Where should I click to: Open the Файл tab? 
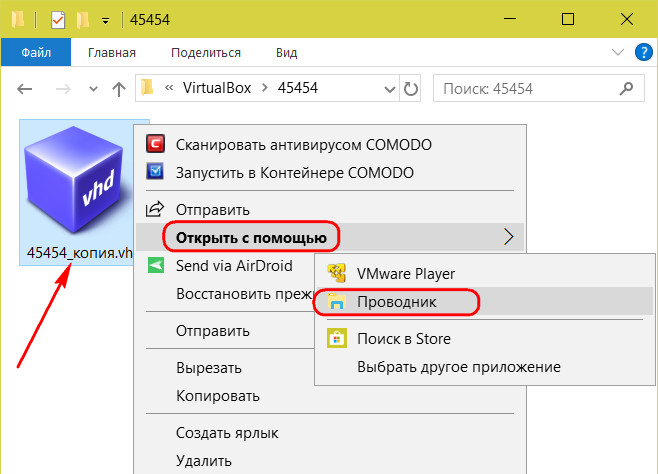tap(36, 52)
